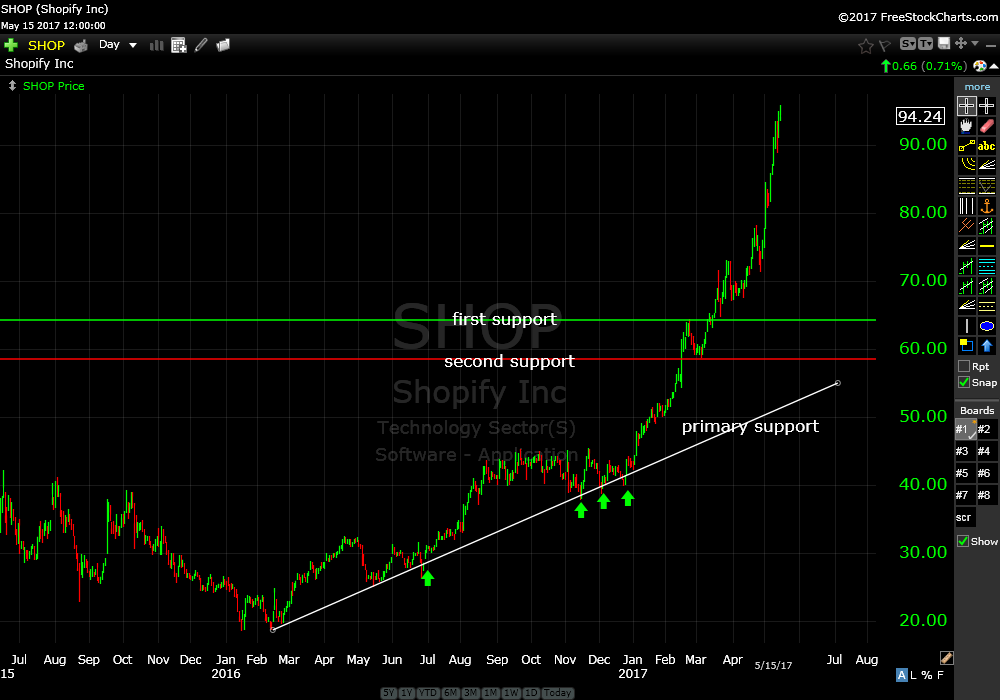Viewport: 1000px width, 700px height.
Task: Choose the abc text annotation tool
Action: pyautogui.click(x=987, y=146)
